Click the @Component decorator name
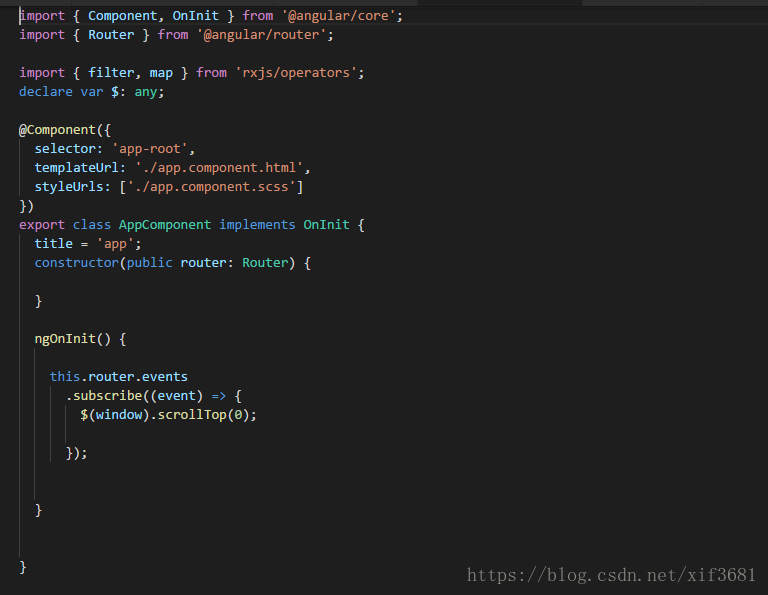The width and height of the screenshot is (768, 595). (x=57, y=130)
